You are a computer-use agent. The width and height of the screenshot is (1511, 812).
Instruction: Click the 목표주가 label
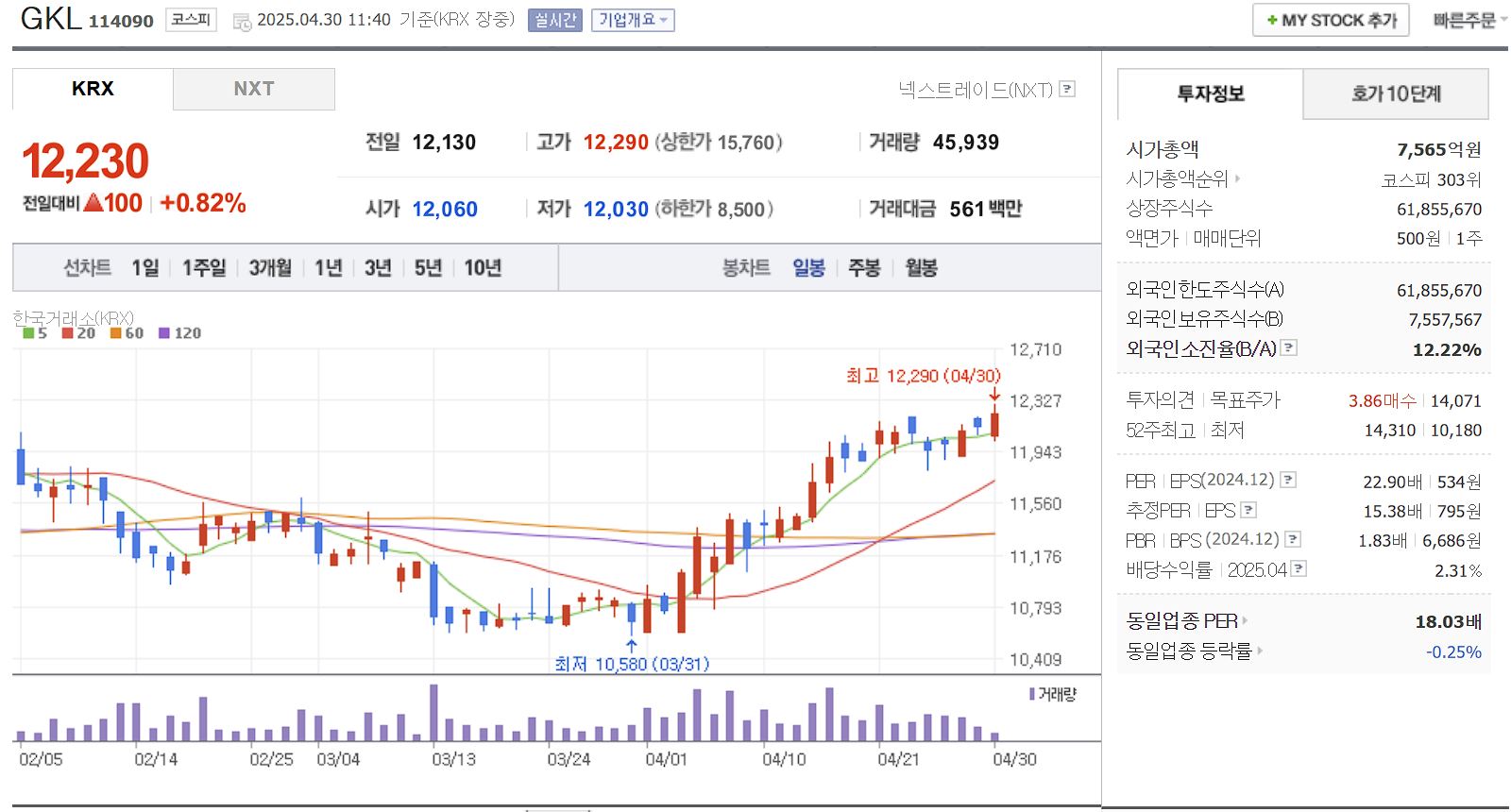1246,400
